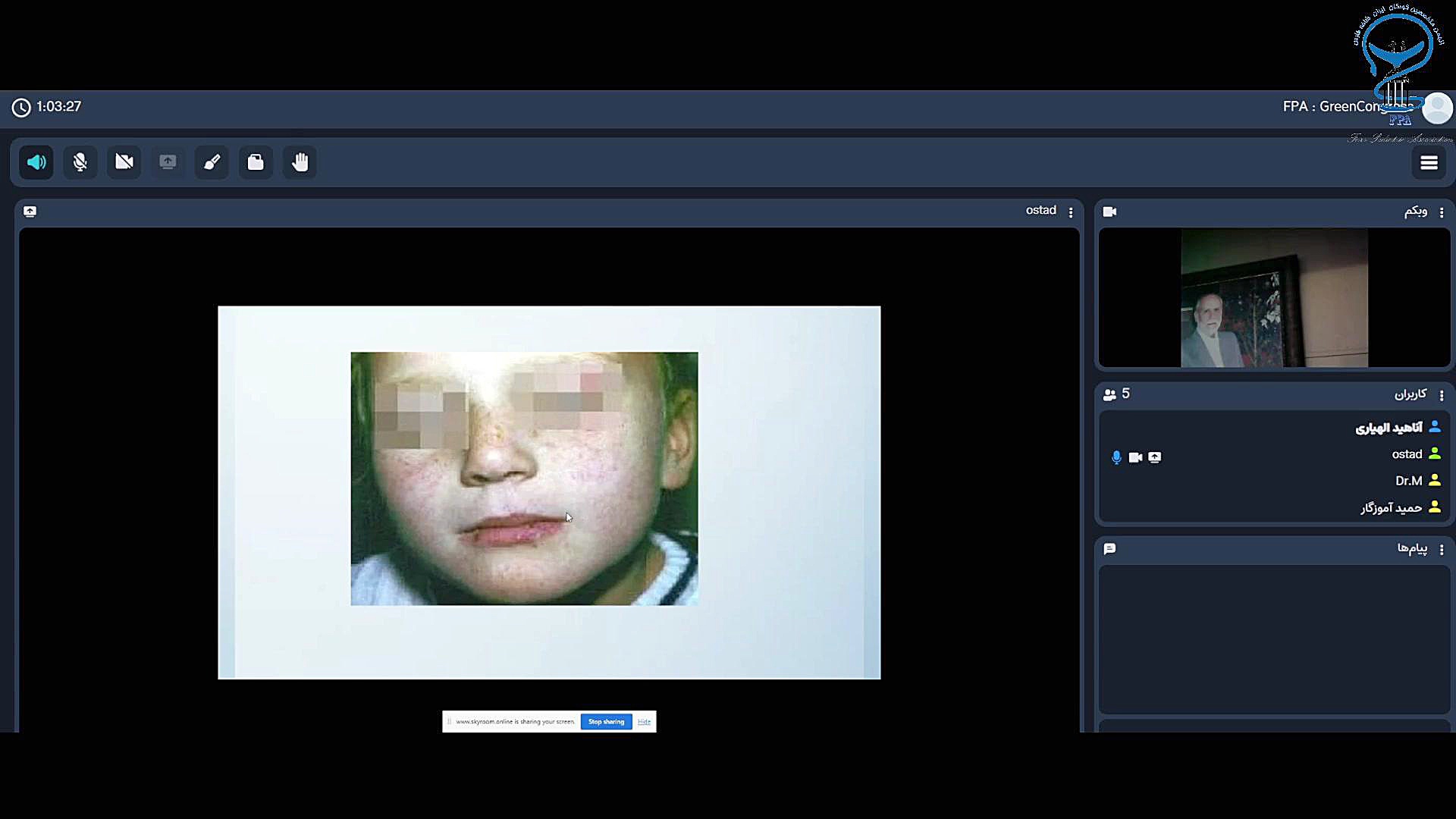1456x819 pixels.
Task: Click the profile avatar at top right
Action: (x=1437, y=108)
